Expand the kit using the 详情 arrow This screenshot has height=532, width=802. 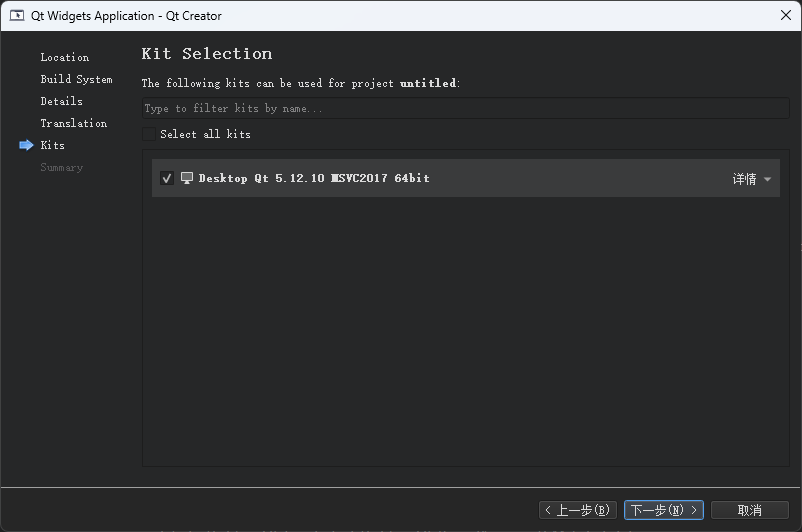[768, 180]
